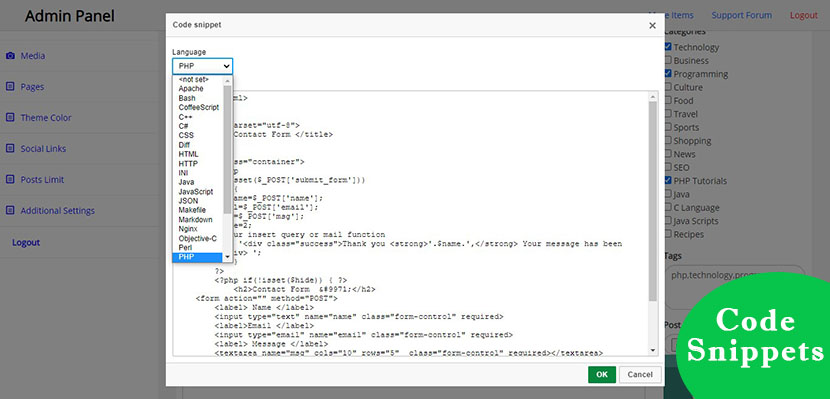
Task: Open the Media sidebar link
Action: pos(33,56)
